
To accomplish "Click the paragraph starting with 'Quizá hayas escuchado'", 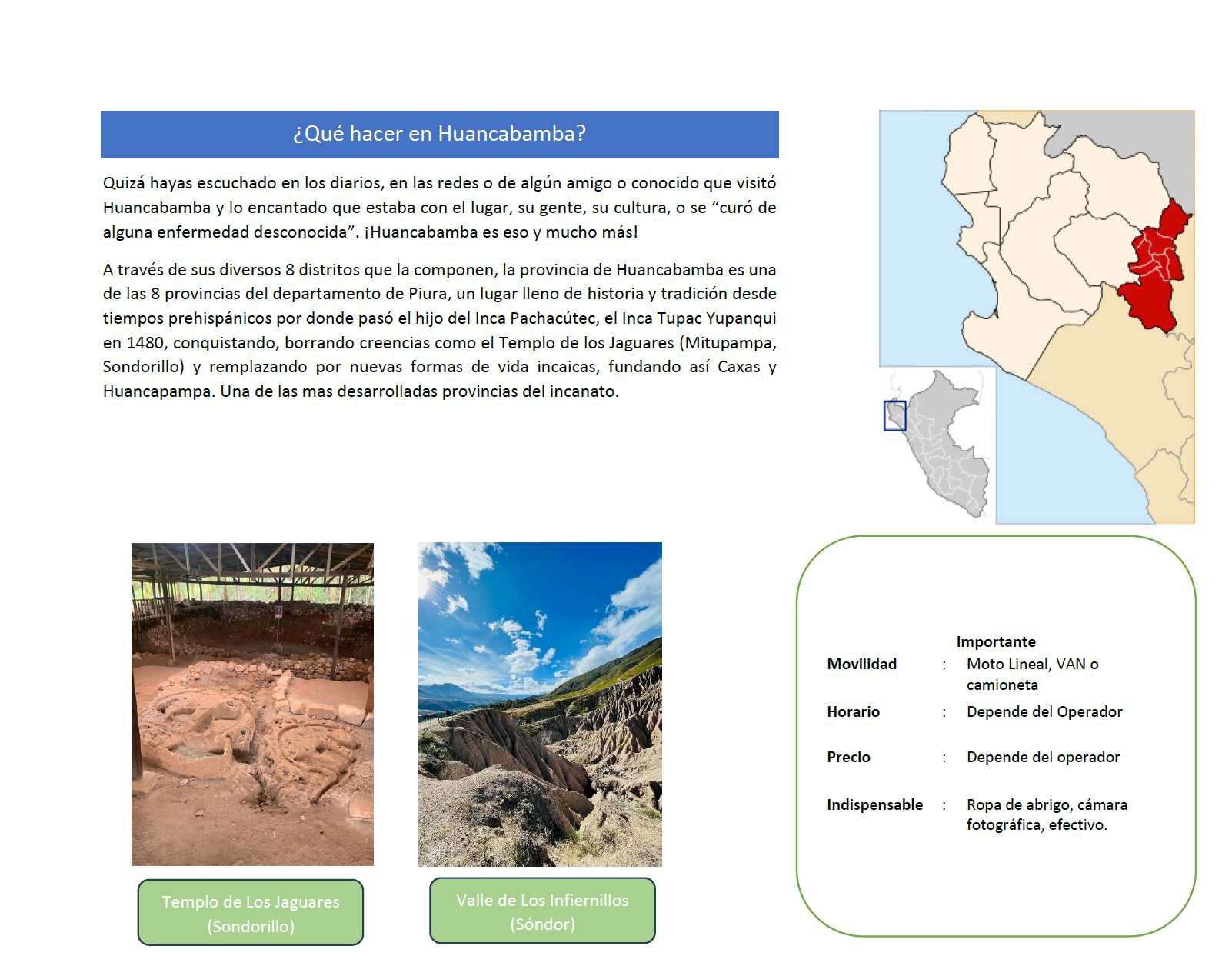I will coord(439,208).
